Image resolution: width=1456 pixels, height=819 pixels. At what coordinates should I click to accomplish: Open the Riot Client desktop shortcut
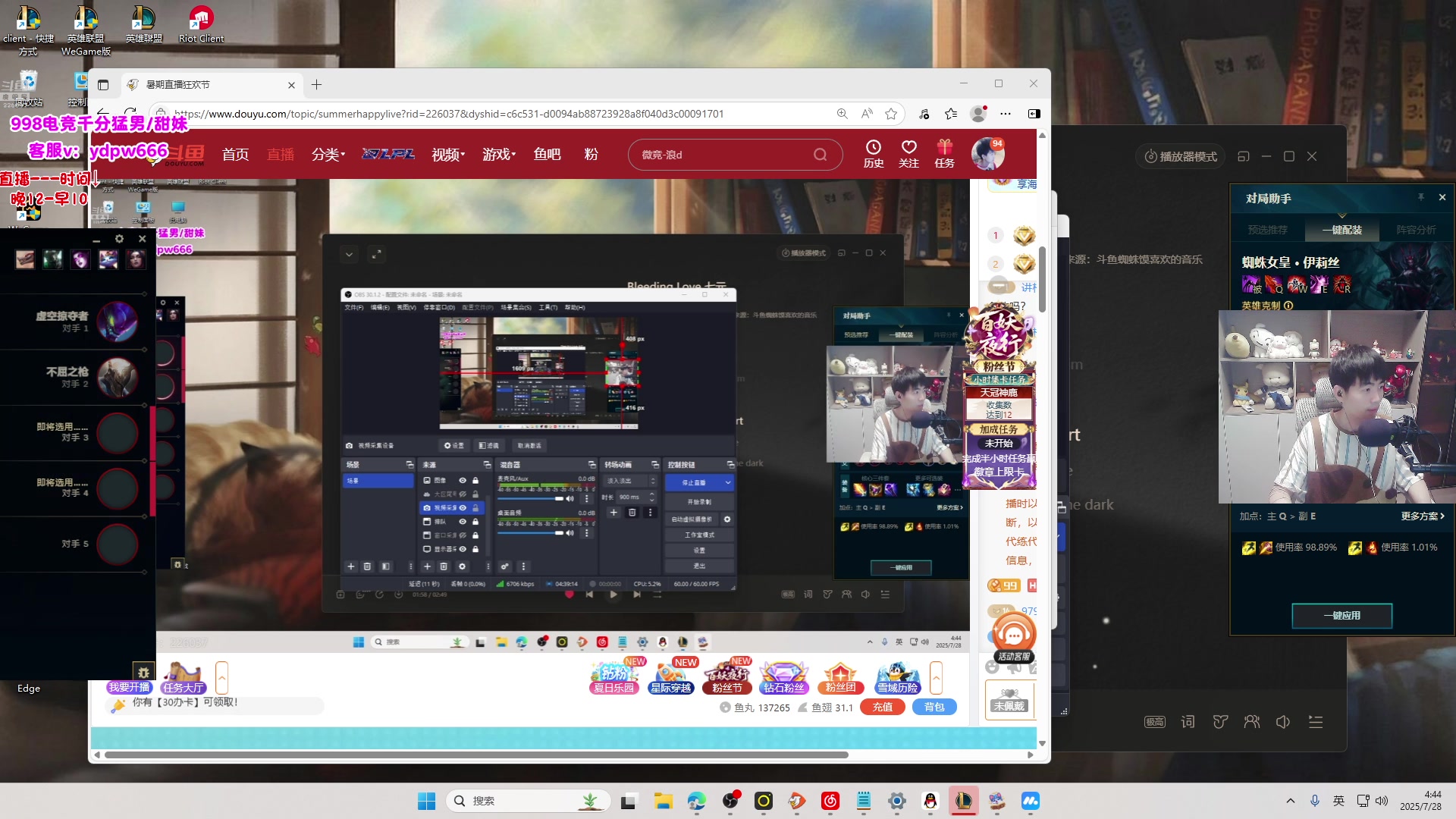[201, 25]
